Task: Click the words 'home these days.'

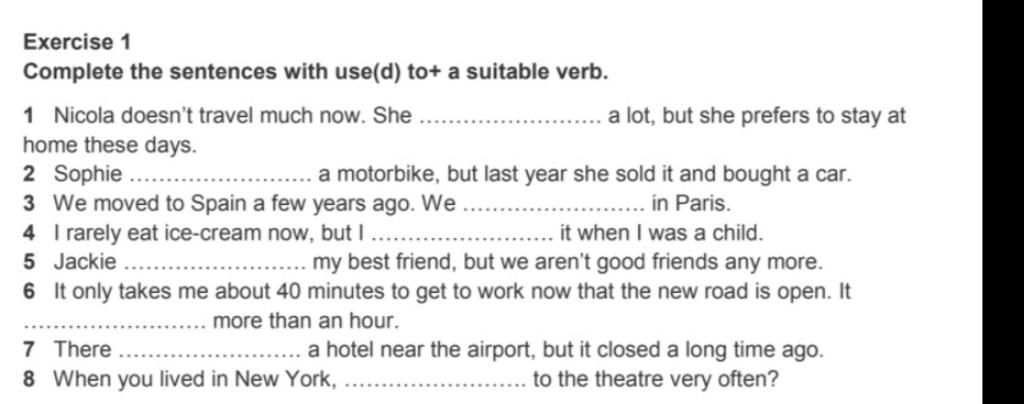Action: click(110, 146)
